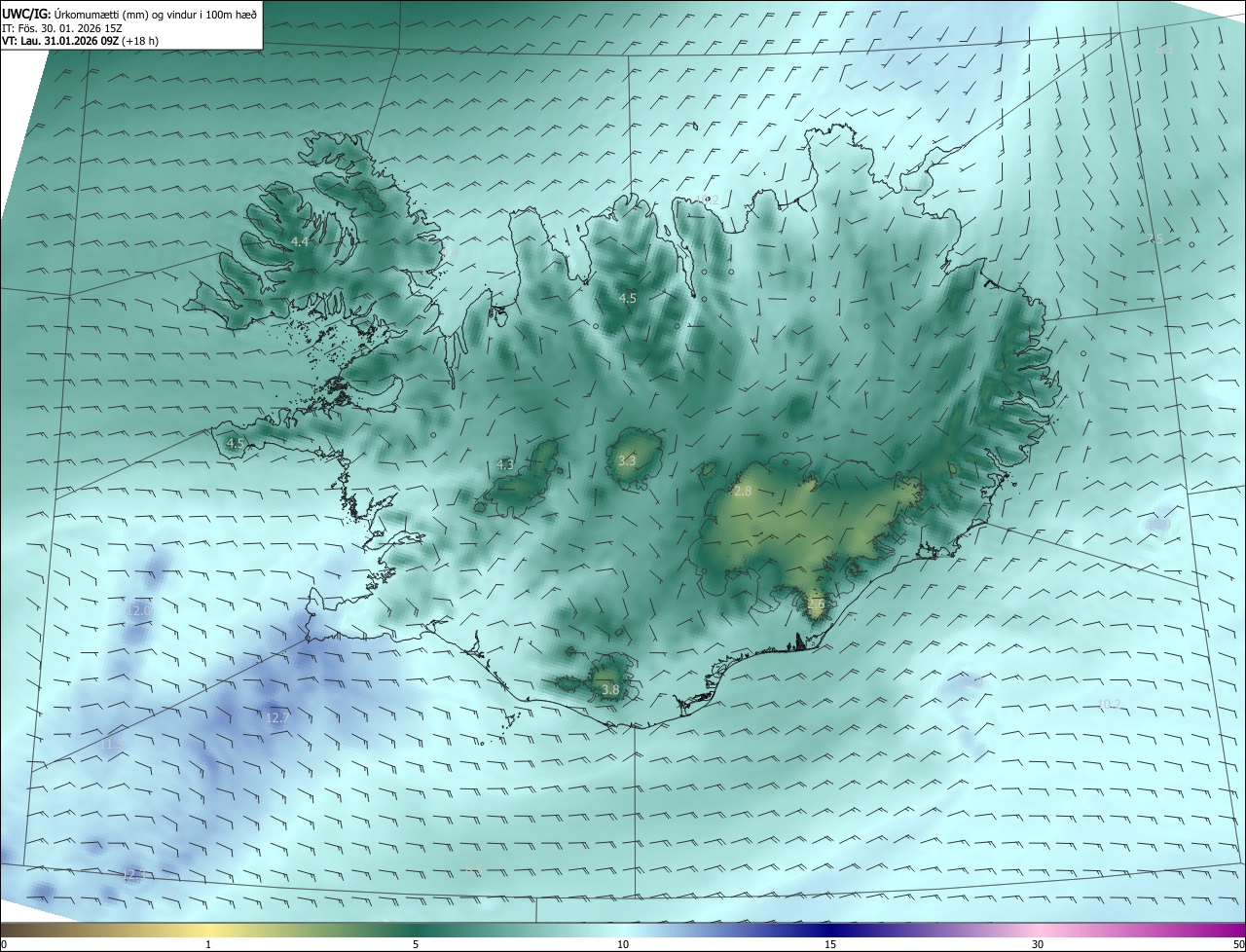This screenshot has height=952, width=1246.
Task: Click the colorbar tick labeled 5
Action: pos(416,944)
